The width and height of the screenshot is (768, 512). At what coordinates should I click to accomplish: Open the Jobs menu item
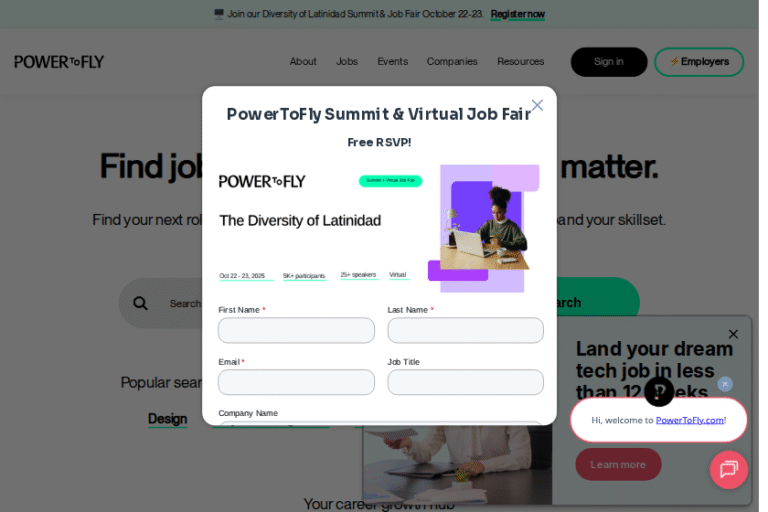click(x=347, y=62)
